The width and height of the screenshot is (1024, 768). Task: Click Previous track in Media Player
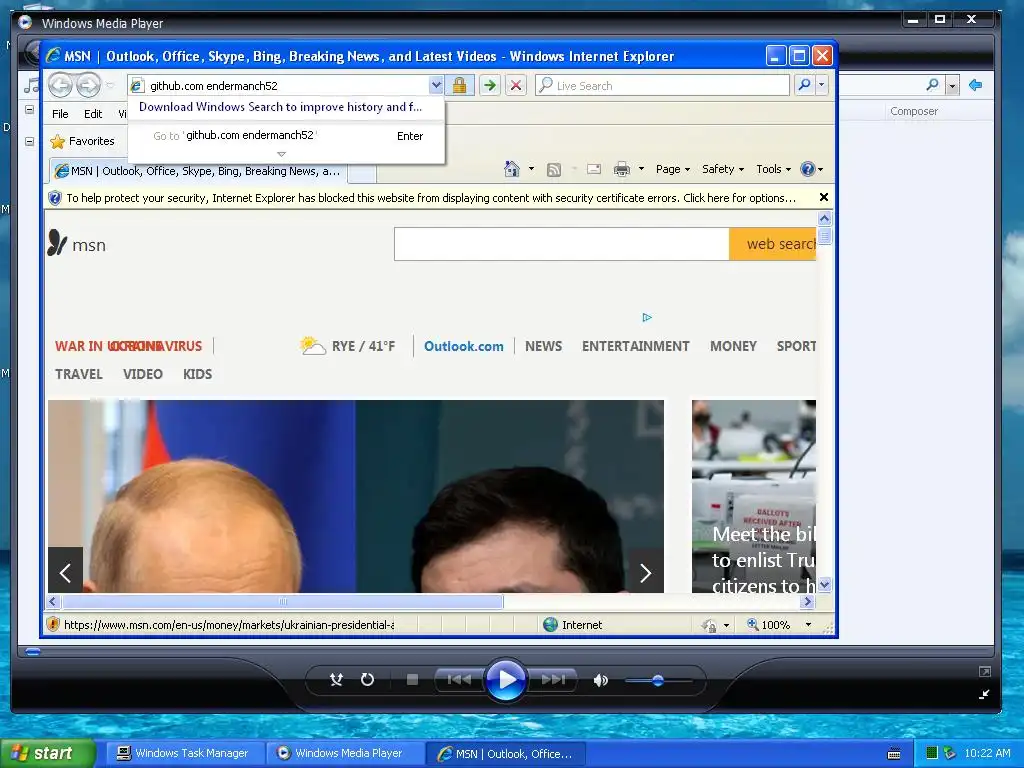coord(459,680)
